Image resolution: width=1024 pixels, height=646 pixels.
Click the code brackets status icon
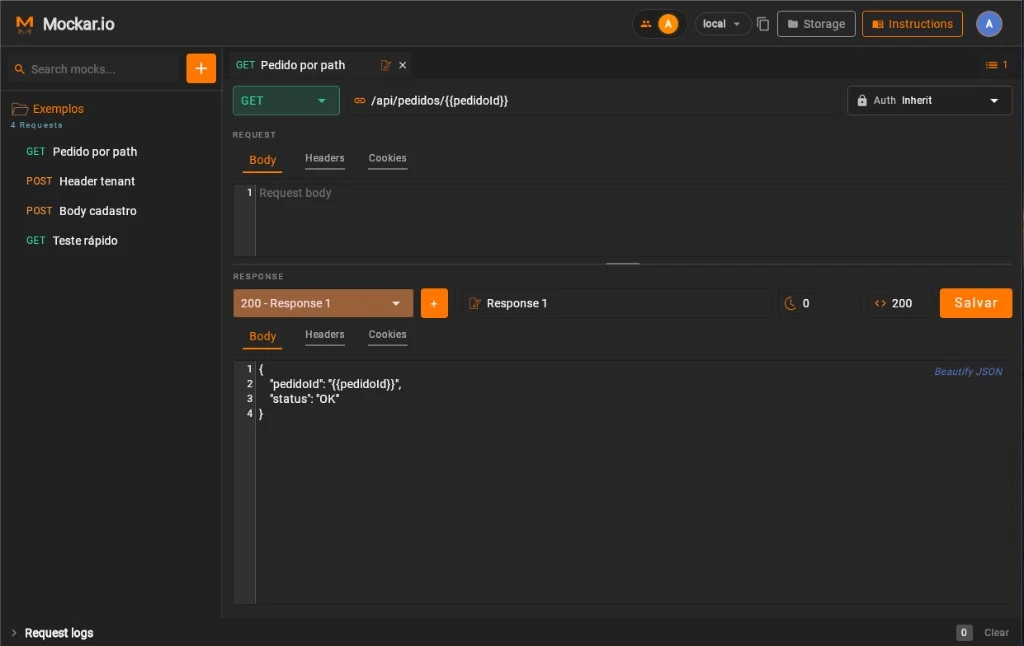[880, 303]
